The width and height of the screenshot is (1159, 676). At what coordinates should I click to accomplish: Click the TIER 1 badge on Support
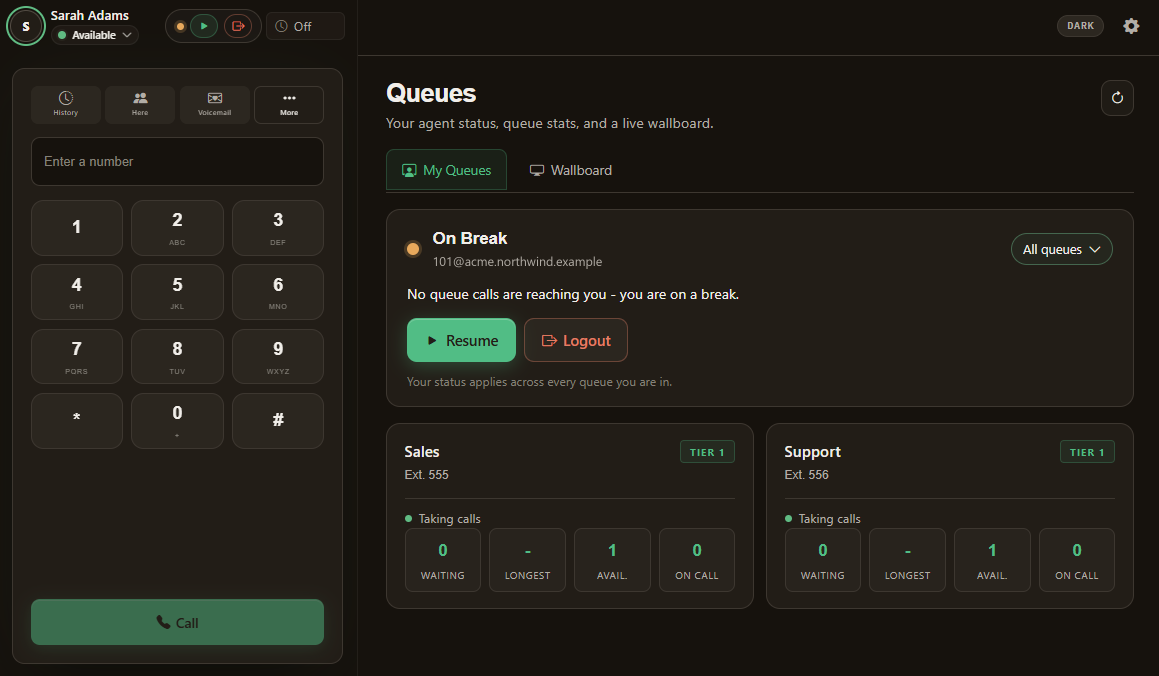coord(1087,452)
